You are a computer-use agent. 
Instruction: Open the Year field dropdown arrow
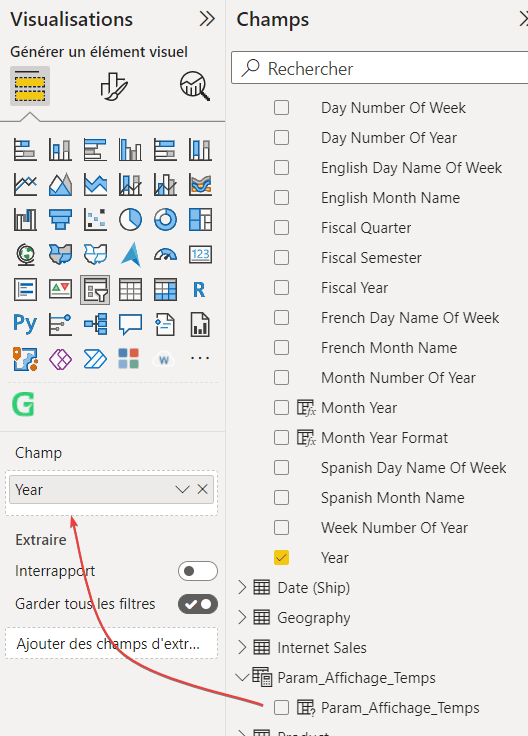coord(182,490)
